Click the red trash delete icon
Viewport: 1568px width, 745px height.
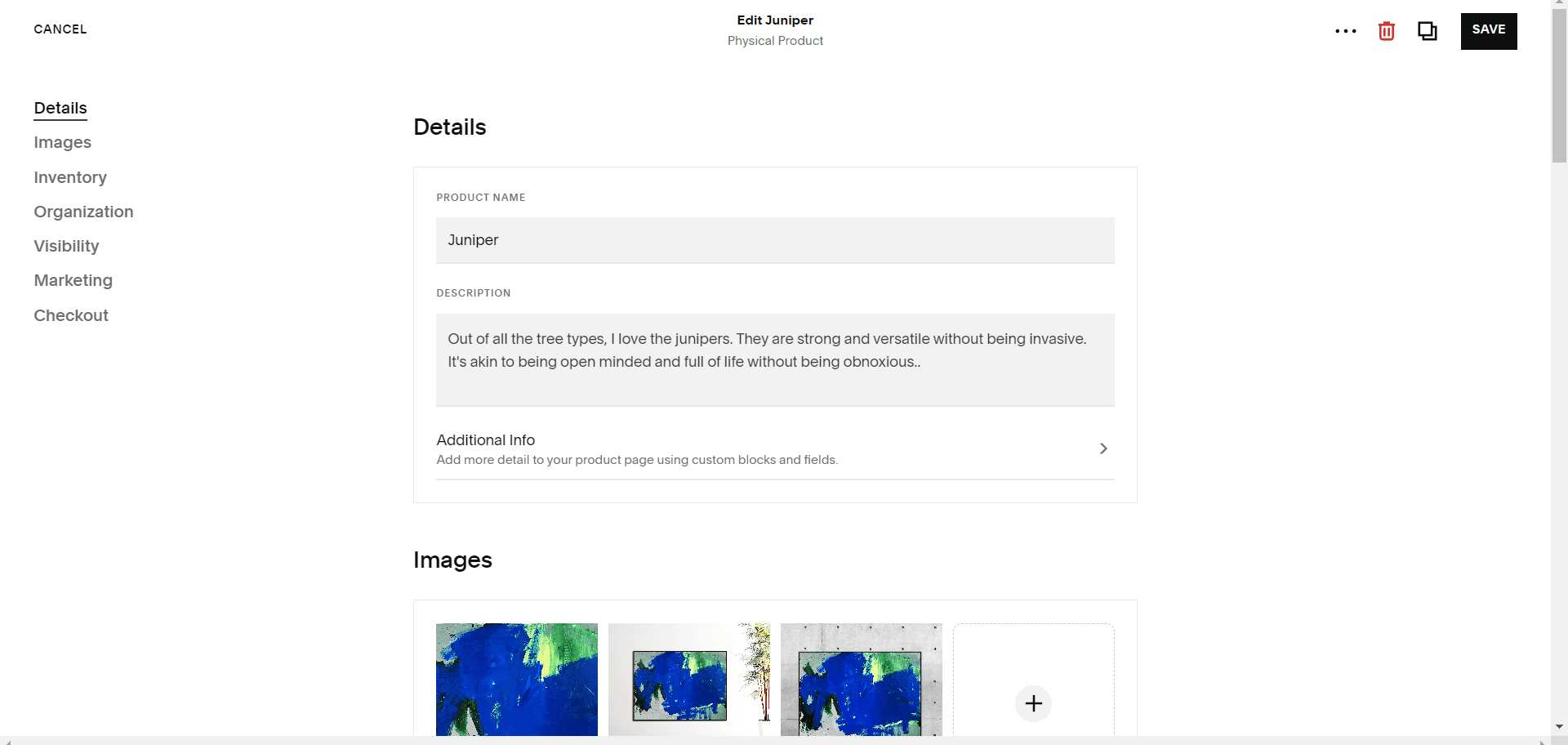[1387, 31]
